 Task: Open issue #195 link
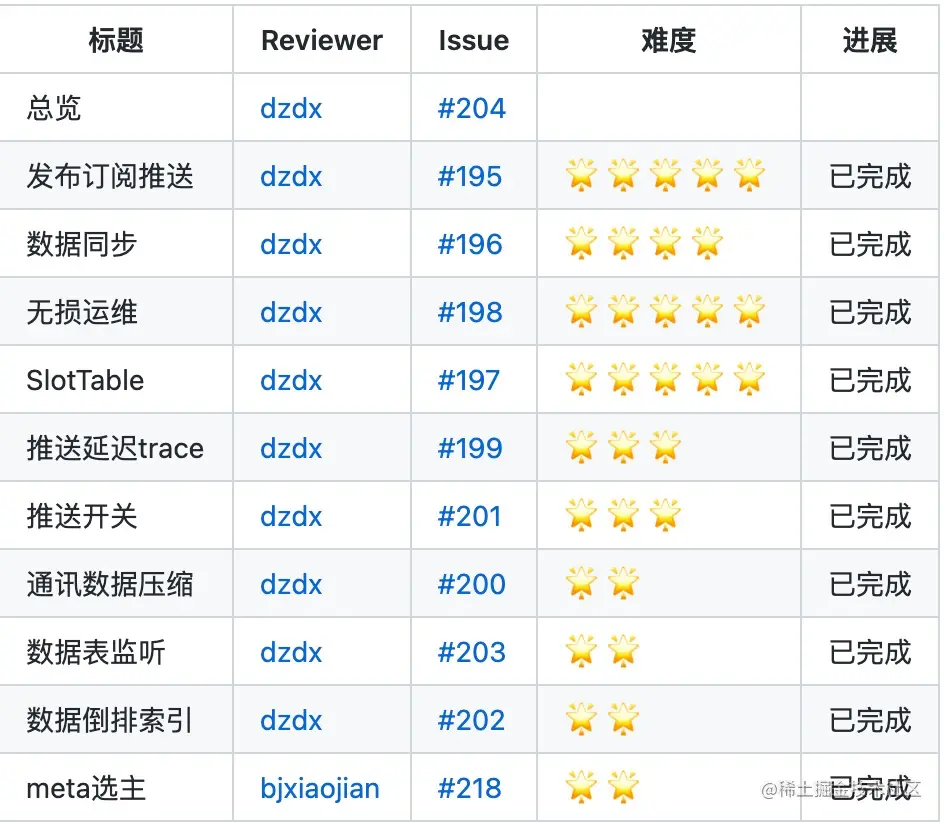pyautogui.click(x=470, y=176)
